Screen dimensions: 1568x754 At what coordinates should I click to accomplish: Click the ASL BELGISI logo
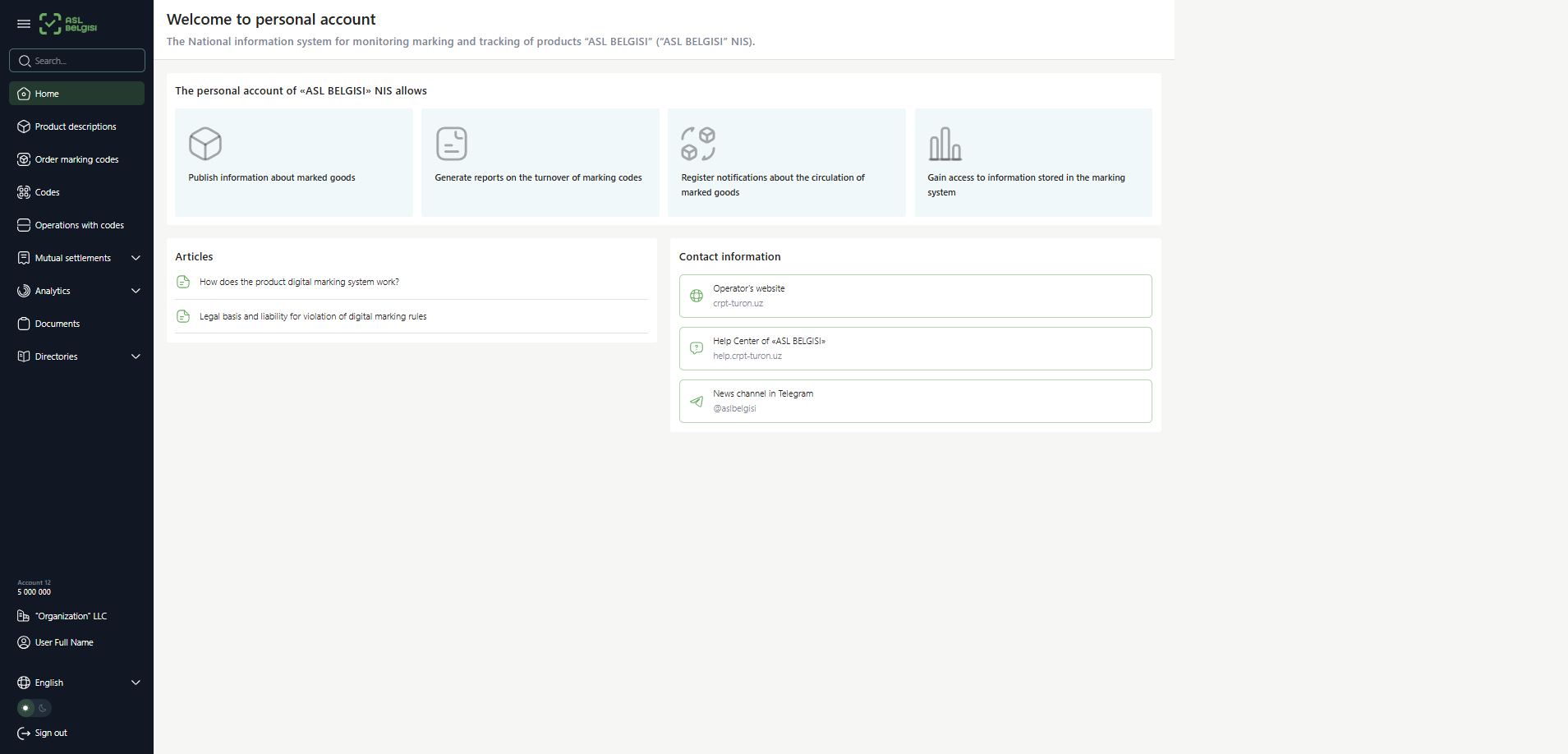(x=68, y=24)
